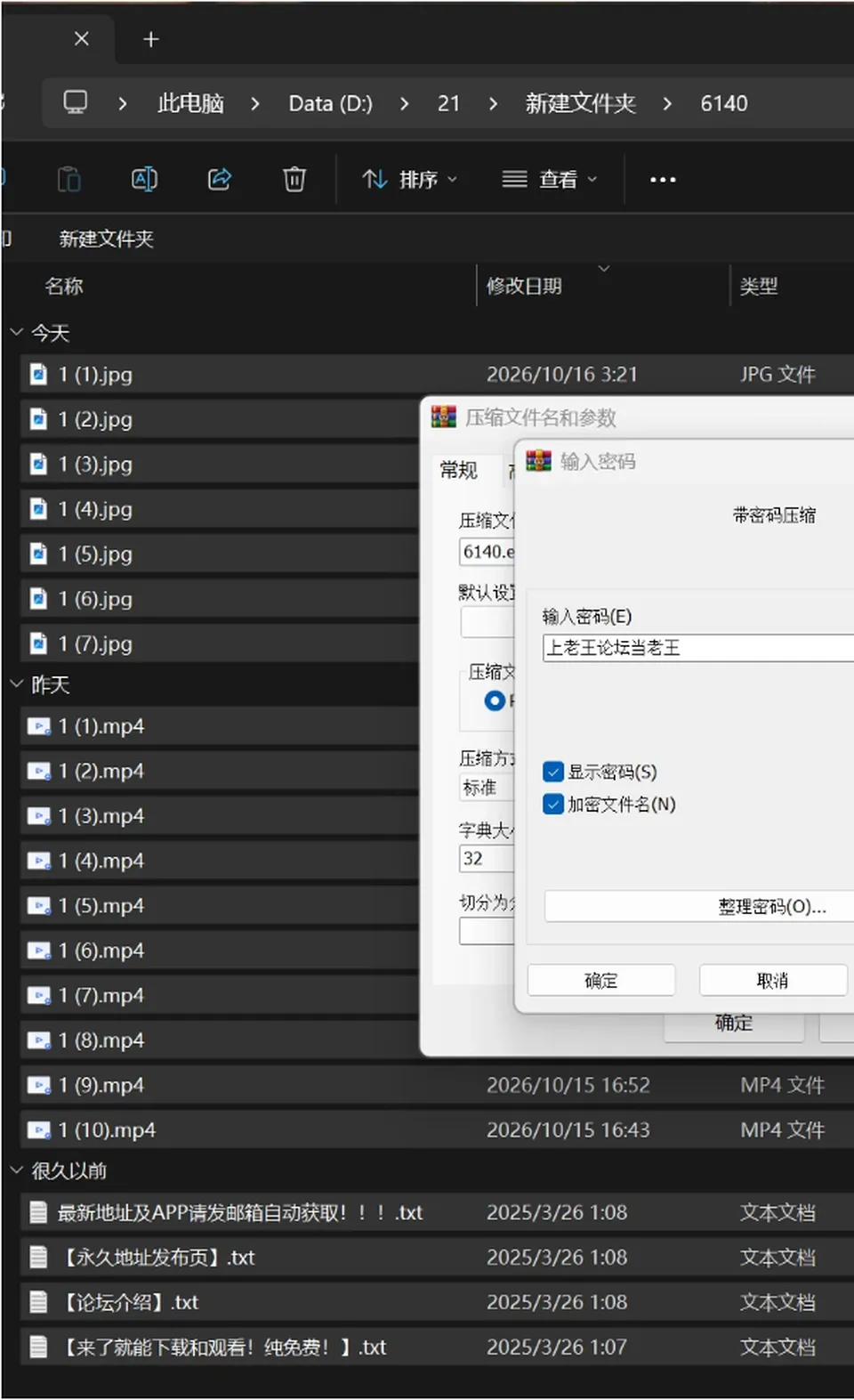Switch to the 常规 tab

pos(459,471)
